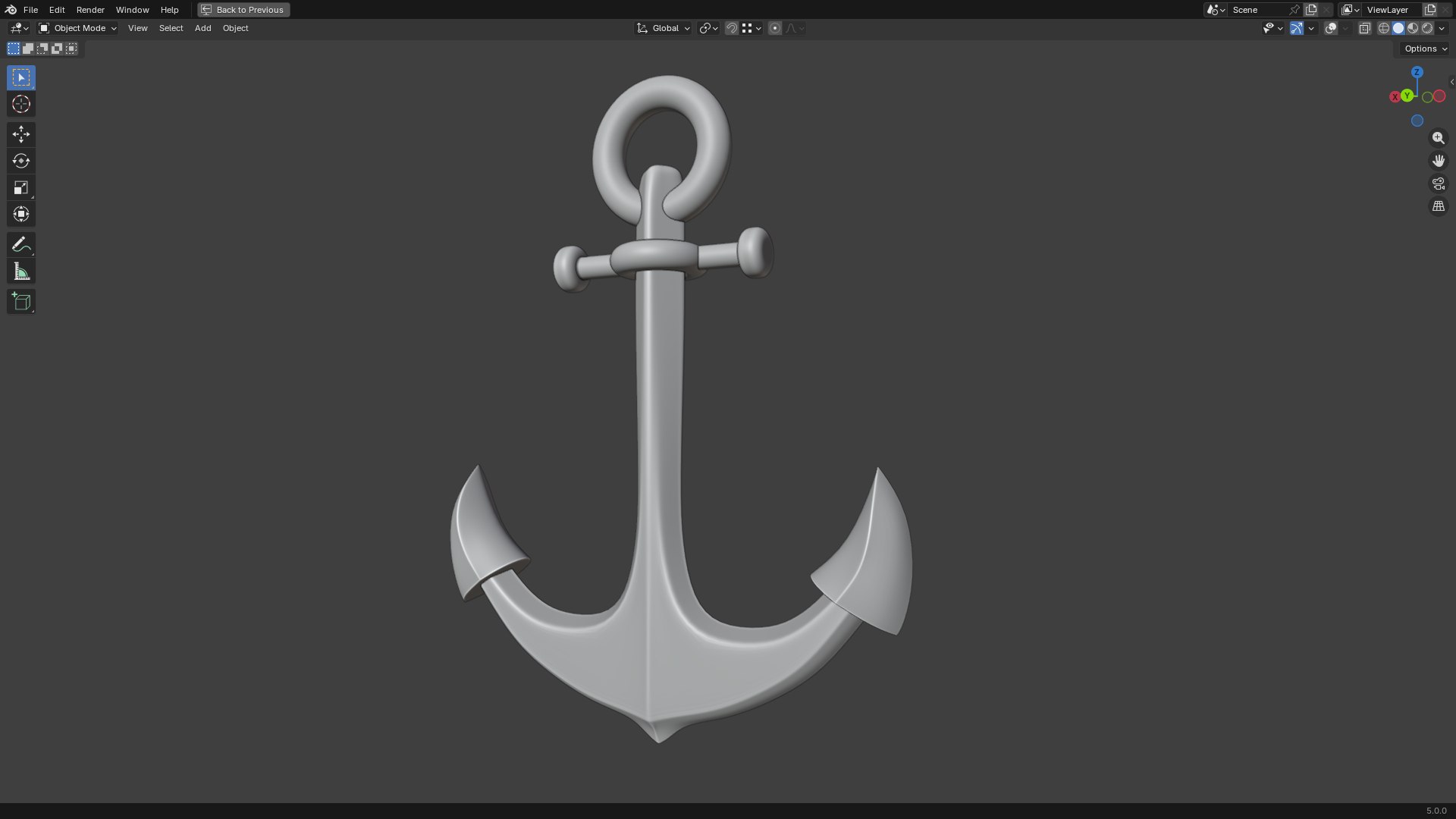Open the Help menu
The image size is (1456, 819).
[169, 10]
